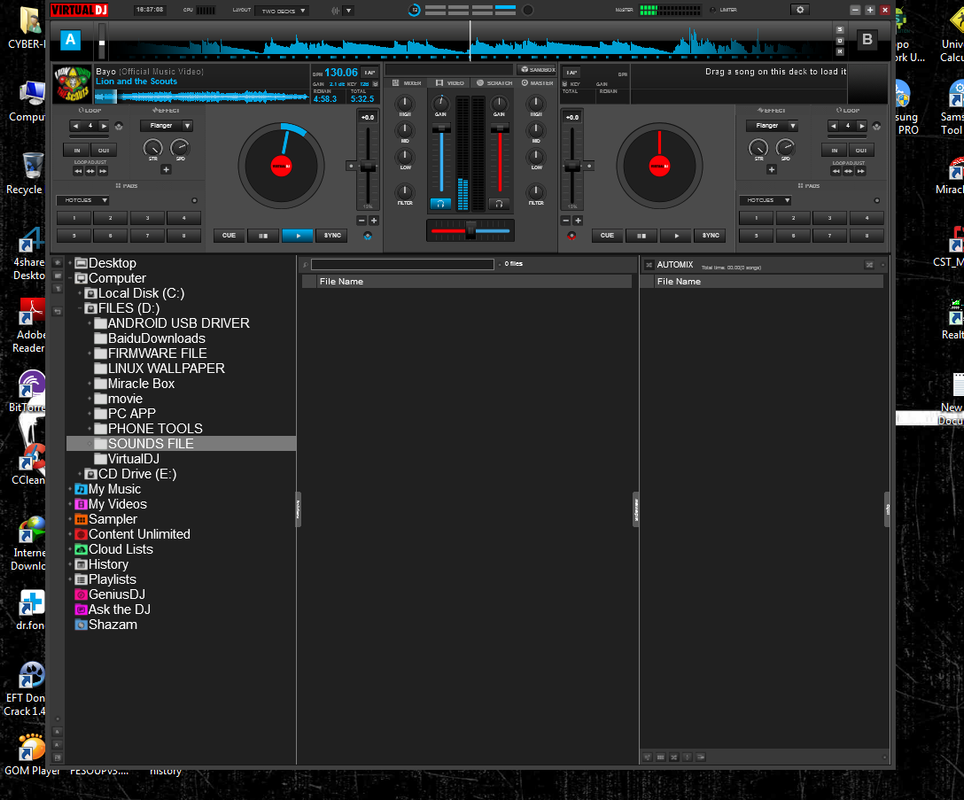Click the deck A headphone cue button
This screenshot has height=800, width=964.
pos(440,204)
